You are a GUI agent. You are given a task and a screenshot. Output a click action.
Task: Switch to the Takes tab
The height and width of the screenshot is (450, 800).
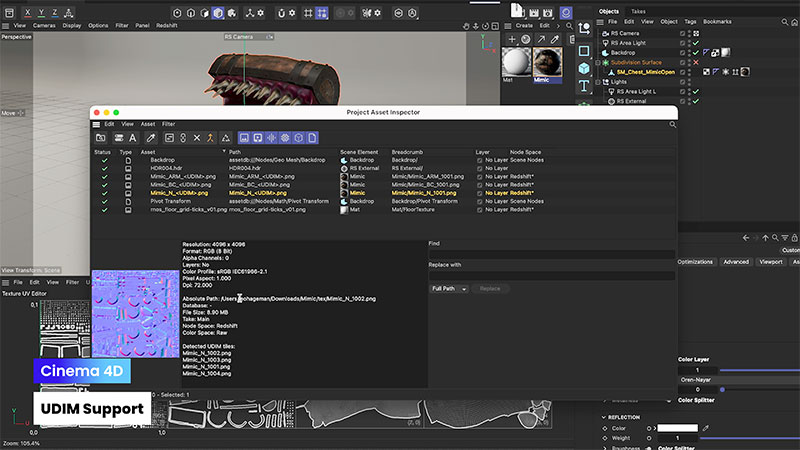coord(638,11)
